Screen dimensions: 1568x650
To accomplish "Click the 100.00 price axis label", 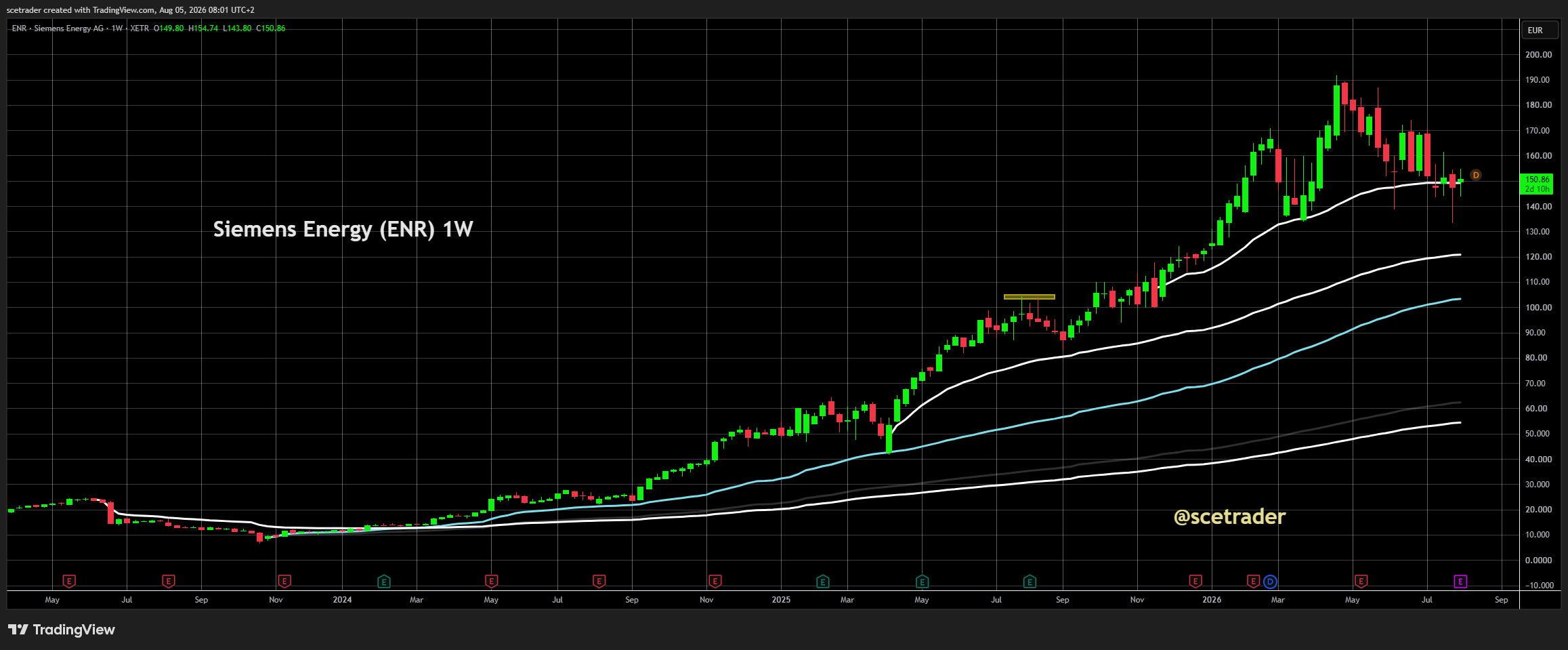I will (x=1538, y=308).
